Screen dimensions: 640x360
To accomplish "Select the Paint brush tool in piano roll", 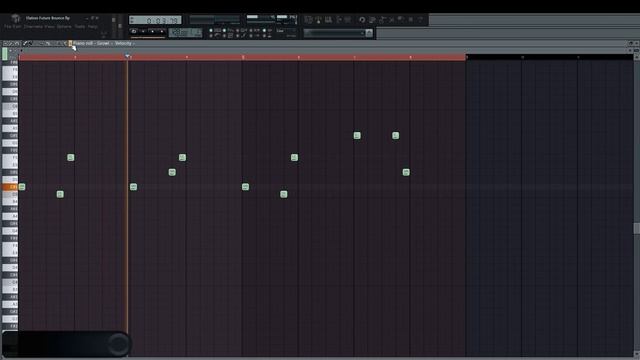I will click(x=30, y=43).
